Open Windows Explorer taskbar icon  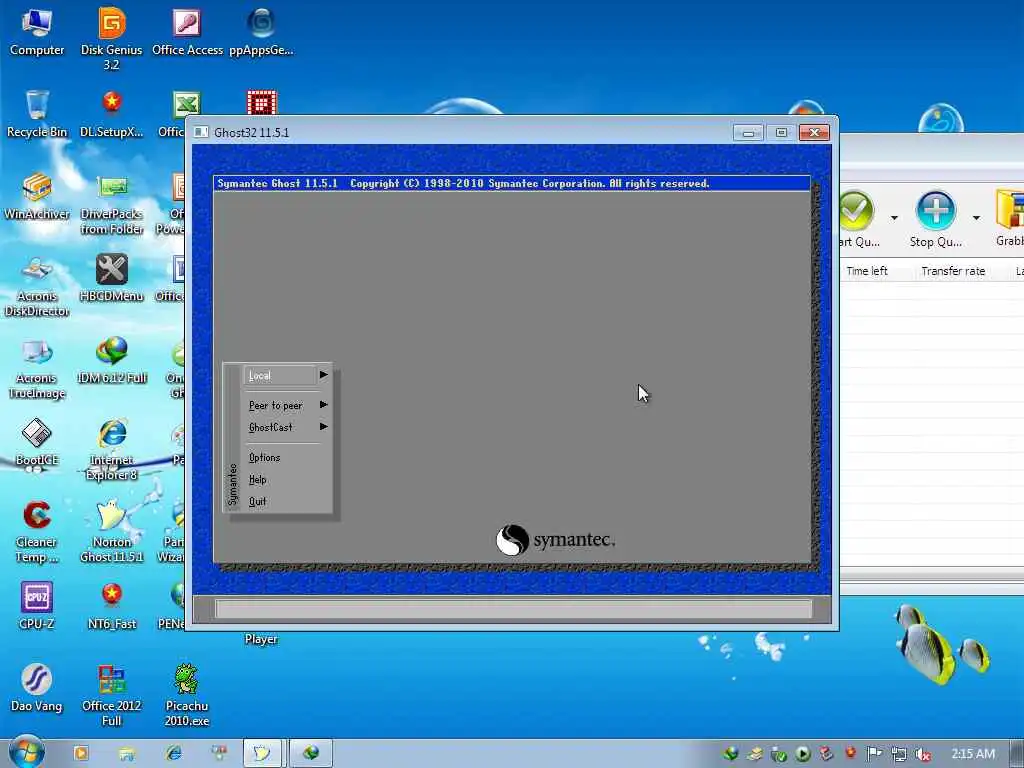coord(127,753)
